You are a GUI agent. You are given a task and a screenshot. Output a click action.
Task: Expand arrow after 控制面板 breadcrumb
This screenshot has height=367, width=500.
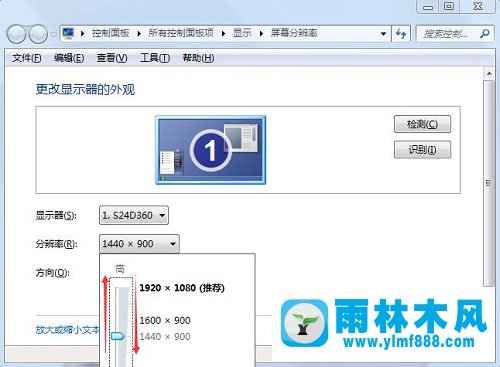(x=139, y=34)
